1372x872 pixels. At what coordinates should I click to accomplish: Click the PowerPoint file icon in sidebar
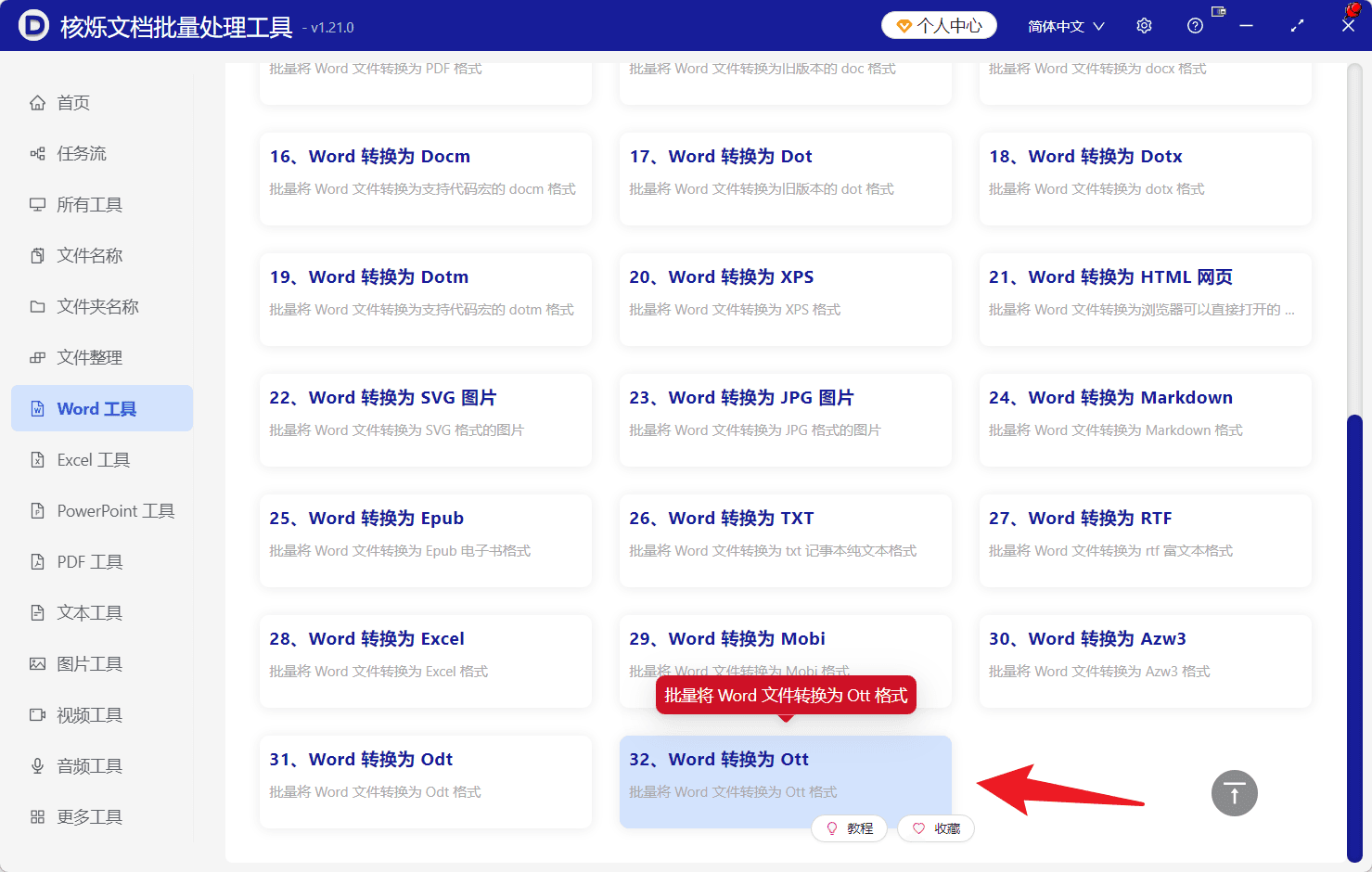(37, 511)
